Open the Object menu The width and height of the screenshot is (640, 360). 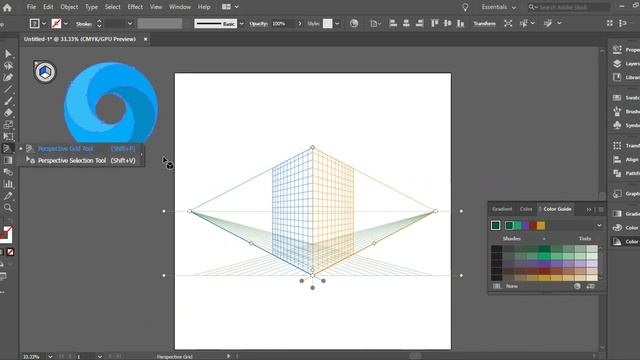69,7
